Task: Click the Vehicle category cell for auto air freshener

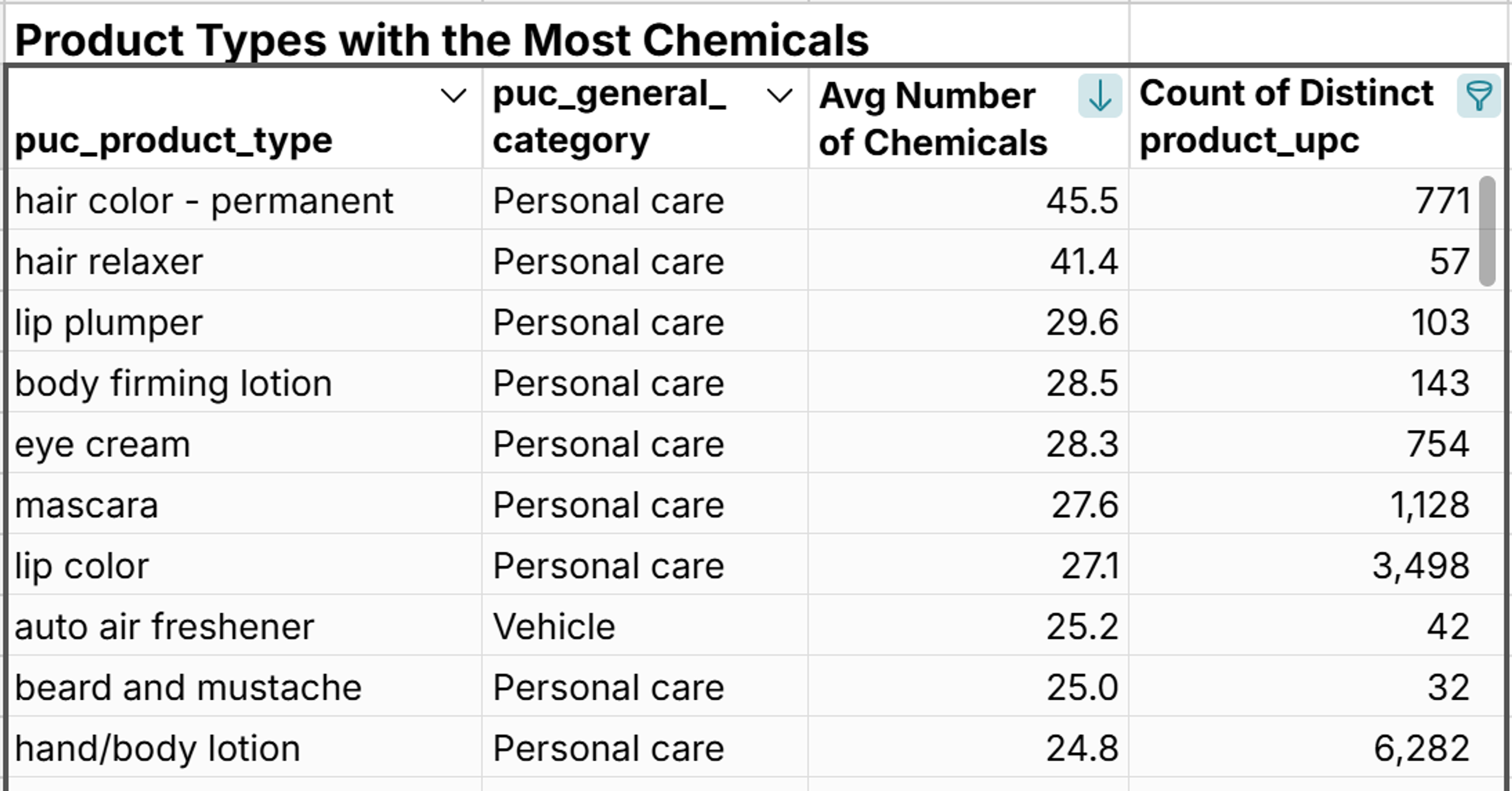Action: (555, 626)
